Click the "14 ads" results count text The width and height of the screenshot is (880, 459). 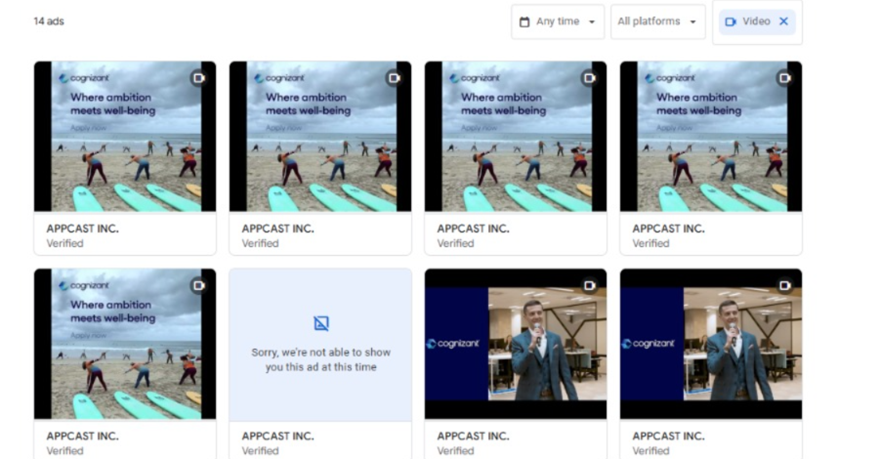tap(48, 21)
